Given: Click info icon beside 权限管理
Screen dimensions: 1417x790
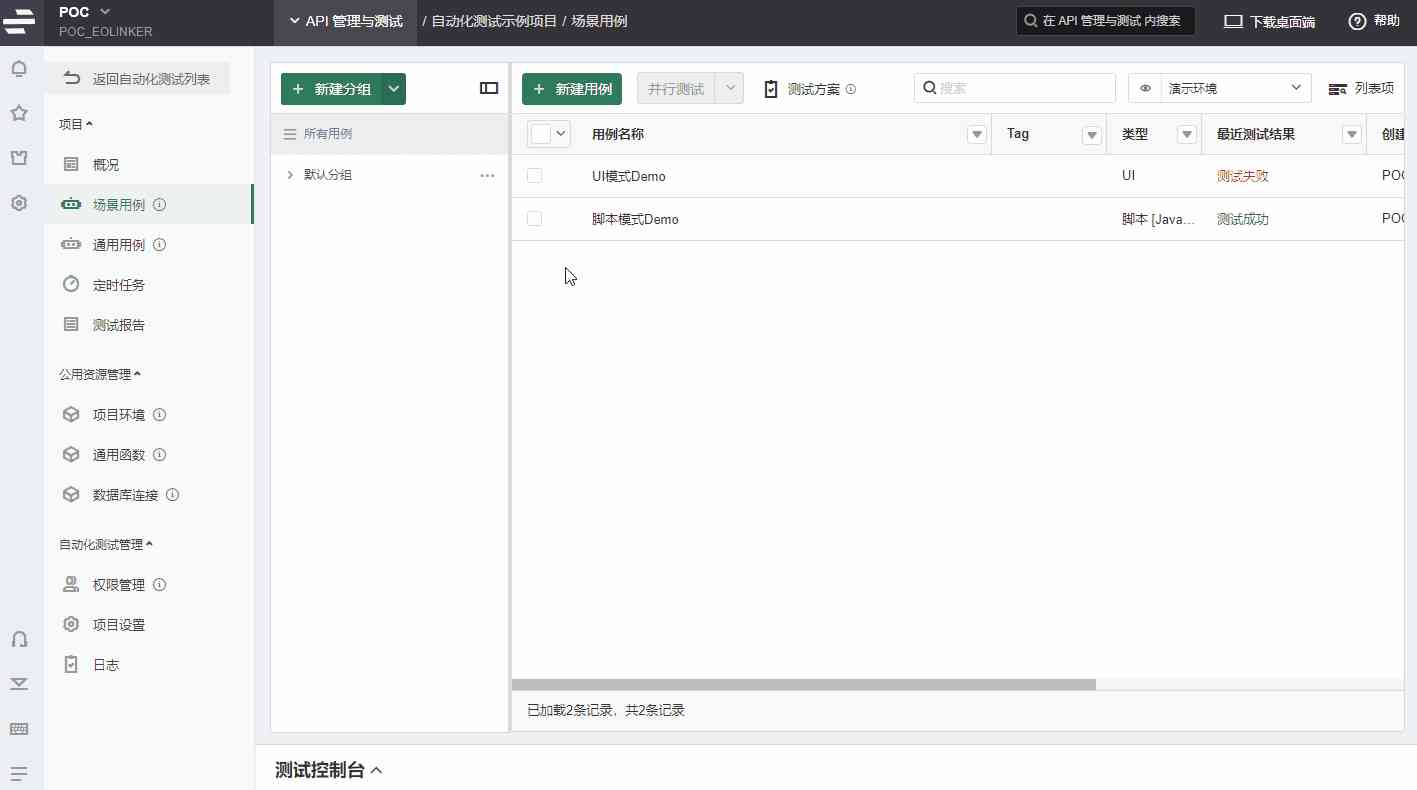Looking at the screenshot, I should click(x=160, y=585).
